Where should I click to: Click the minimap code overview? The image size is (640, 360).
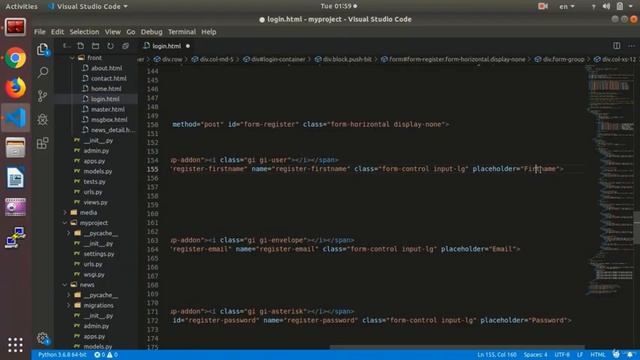tap(610, 180)
